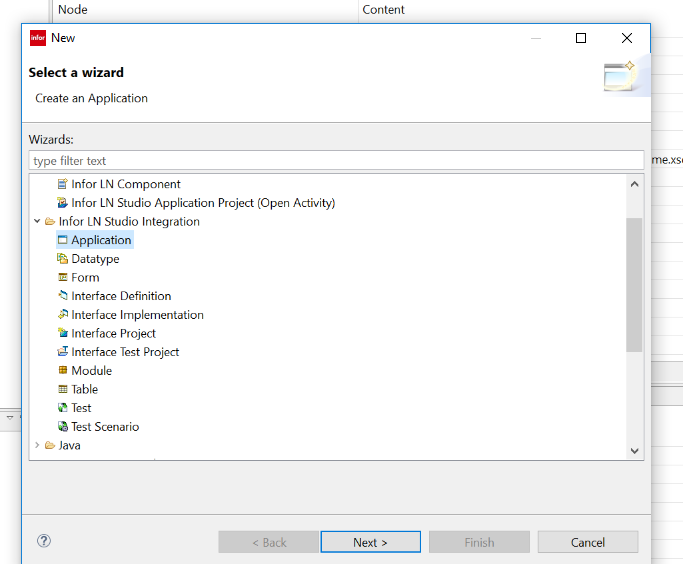683x564 pixels.
Task: Click the Infor logo in title bar
Action: [38, 38]
